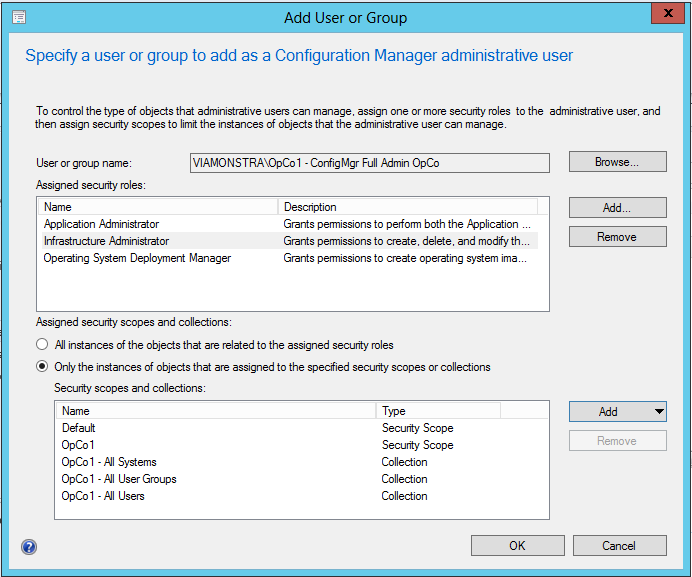The width and height of the screenshot is (692, 577).
Task: Select the Infrastructure Administrator role row
Action: tap(289, 241)
